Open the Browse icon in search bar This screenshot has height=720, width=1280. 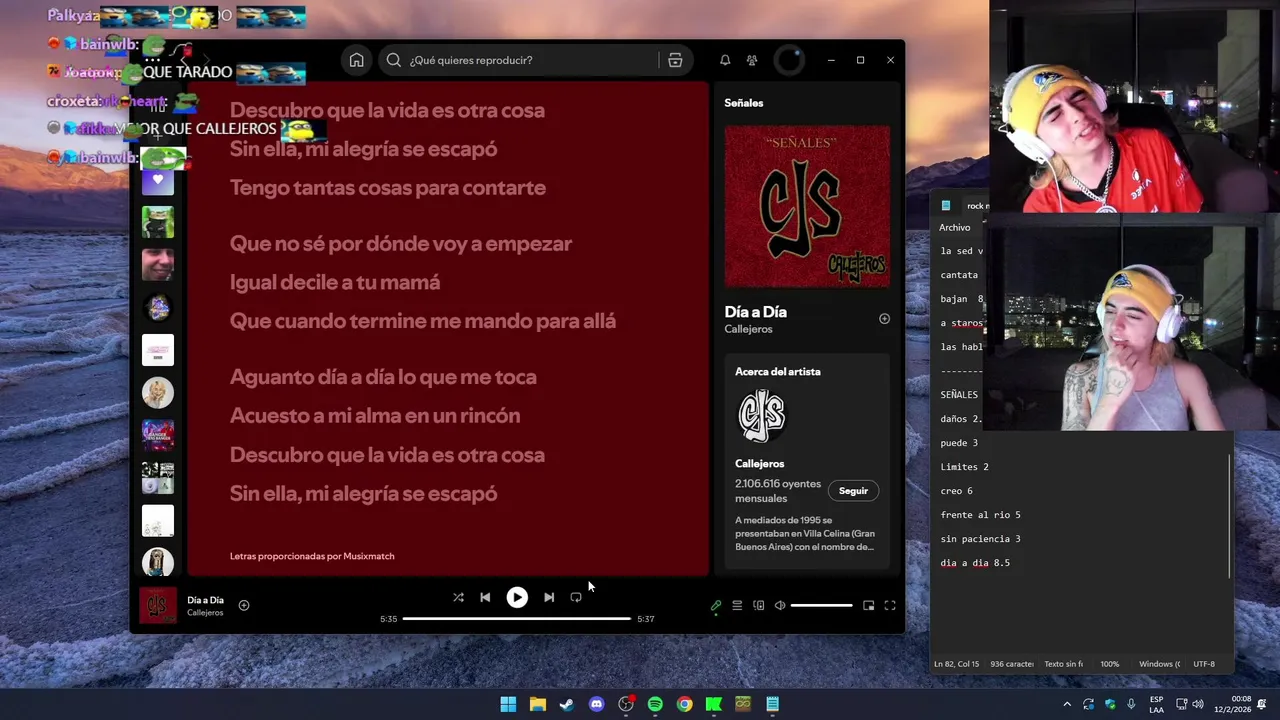[675, 60]
